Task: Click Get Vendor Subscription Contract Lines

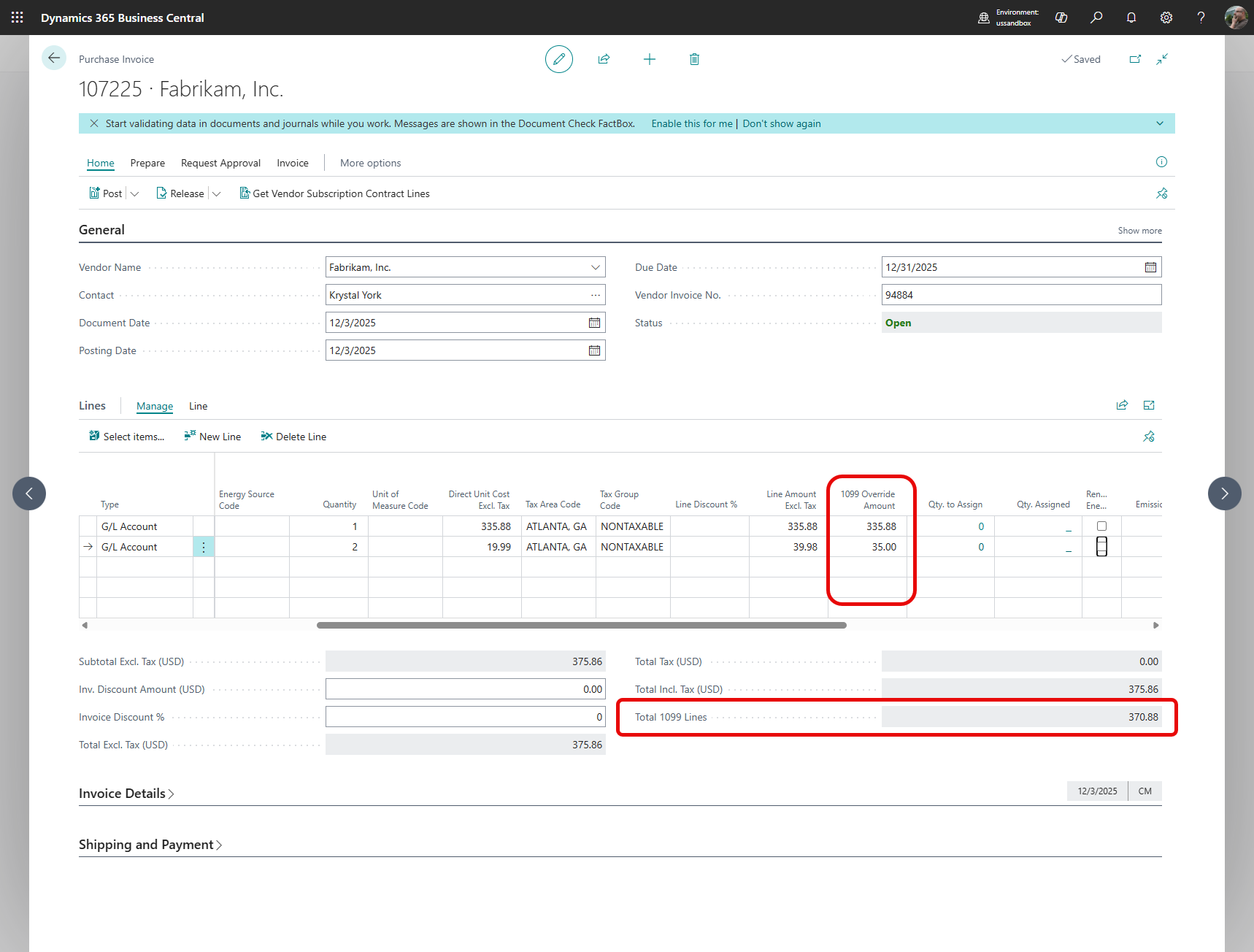Action: [334, 193]
